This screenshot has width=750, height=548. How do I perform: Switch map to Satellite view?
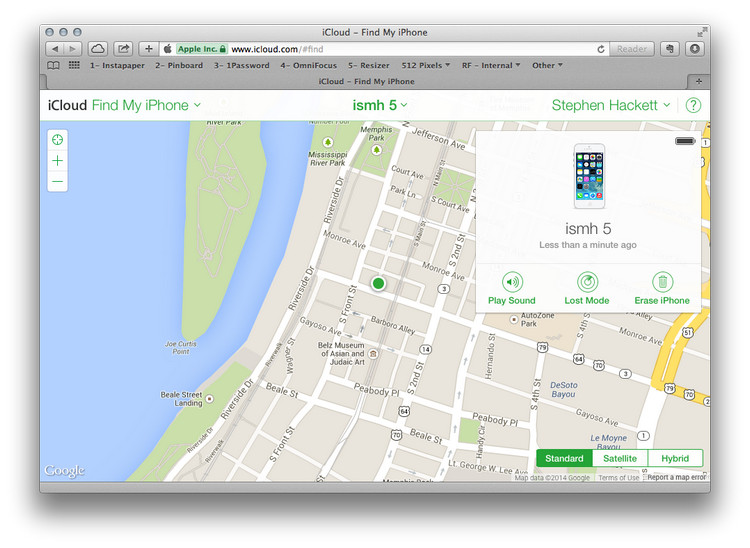[620, 458]
